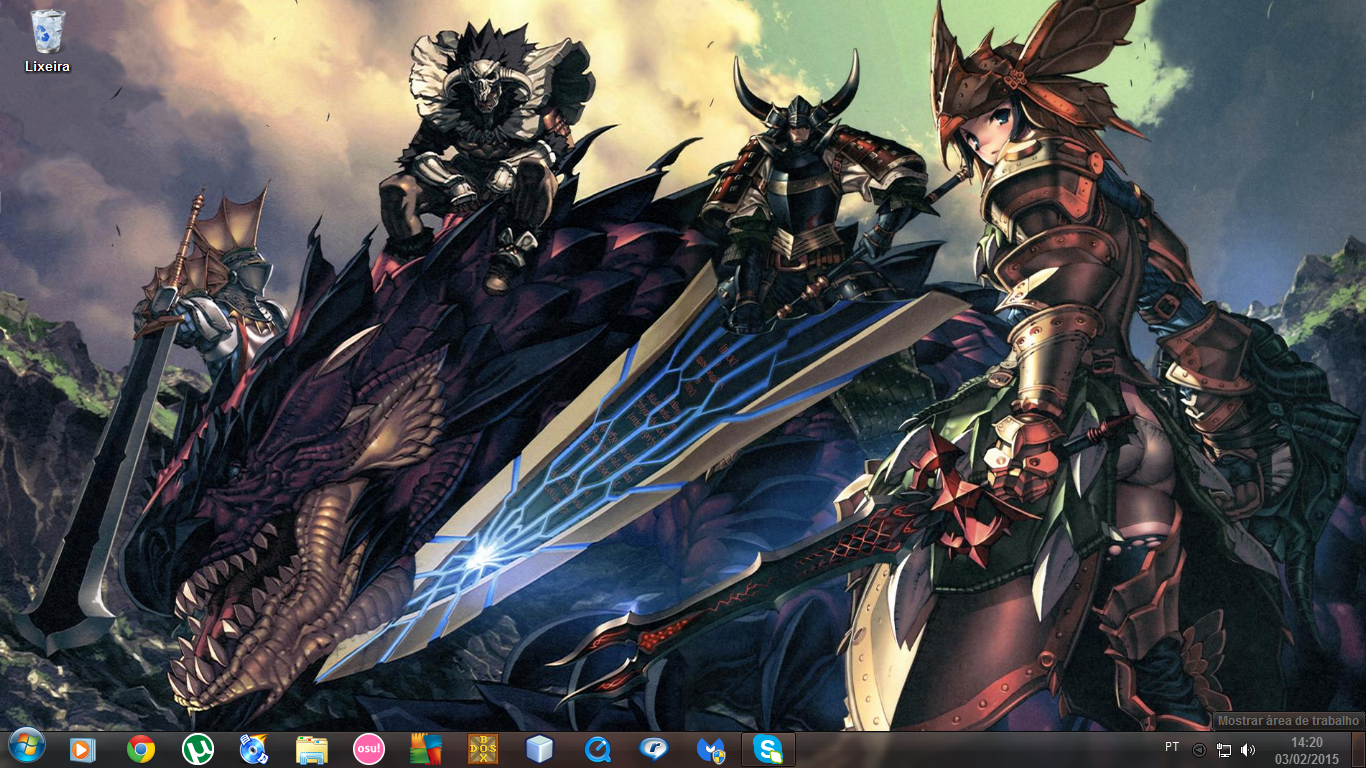Open Google Chrome from the taskbar
Viewport: 1366px width, 768px height.
pyautogui.click(x=141, y=749)
